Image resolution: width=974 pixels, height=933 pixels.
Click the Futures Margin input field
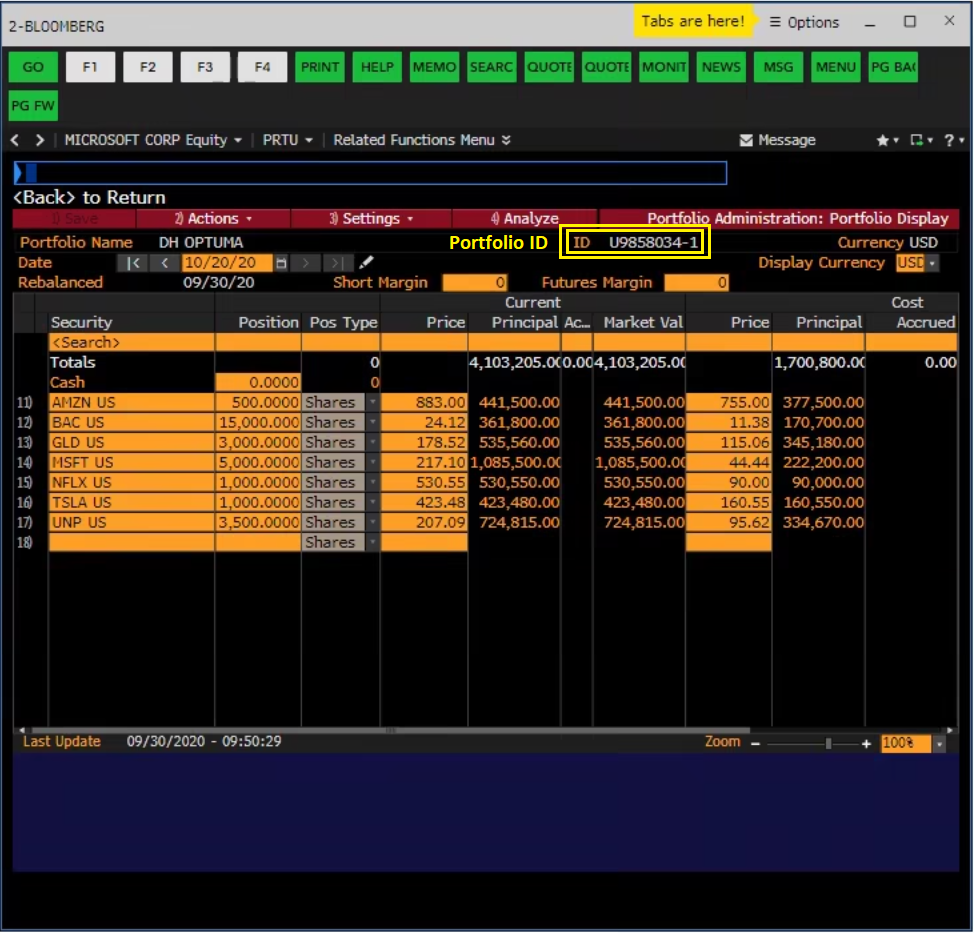[696, 283]
